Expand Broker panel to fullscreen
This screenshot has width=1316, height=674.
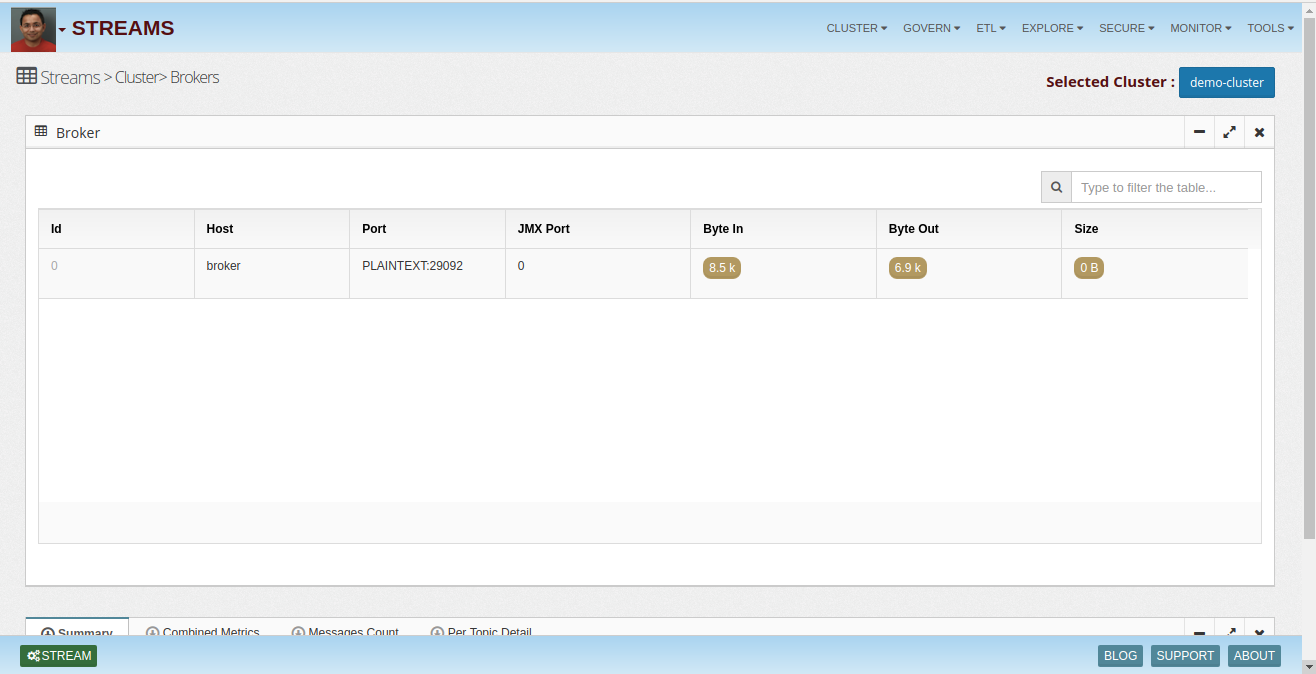pos(1229,132)
